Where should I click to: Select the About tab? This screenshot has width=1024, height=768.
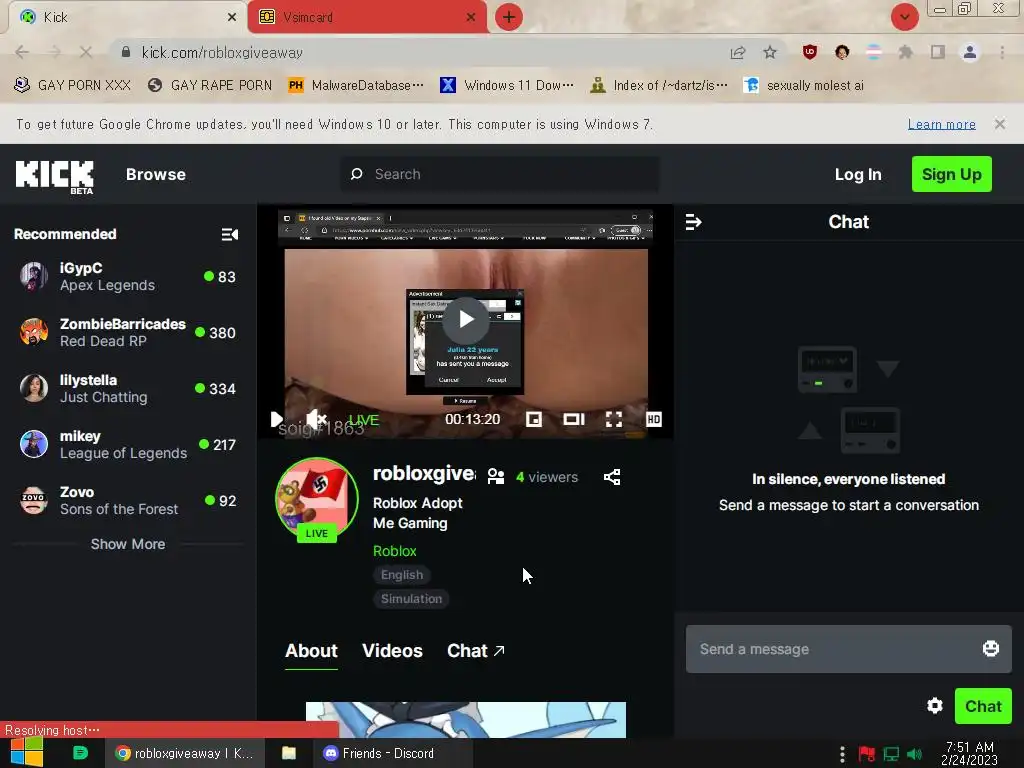(312, 650)
